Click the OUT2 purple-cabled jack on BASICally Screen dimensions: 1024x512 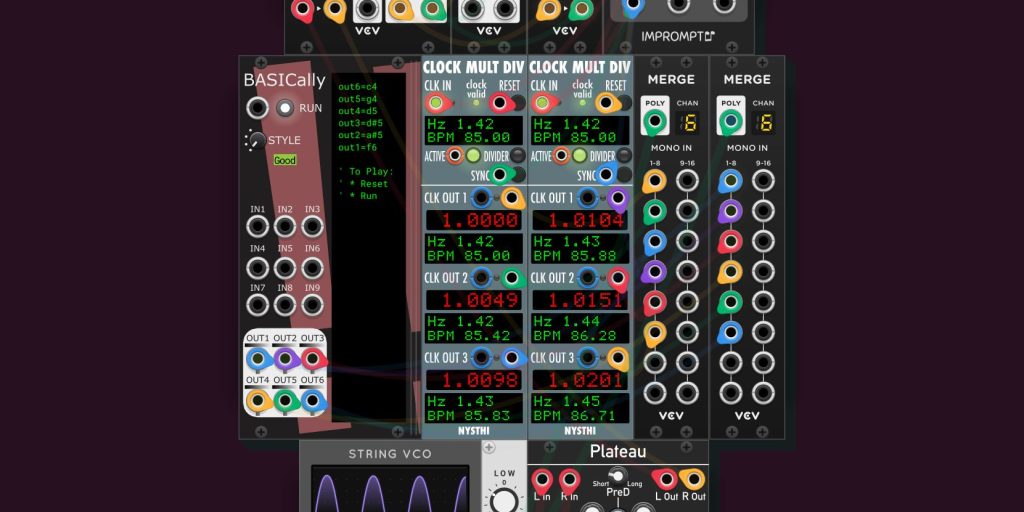point(285,359)
